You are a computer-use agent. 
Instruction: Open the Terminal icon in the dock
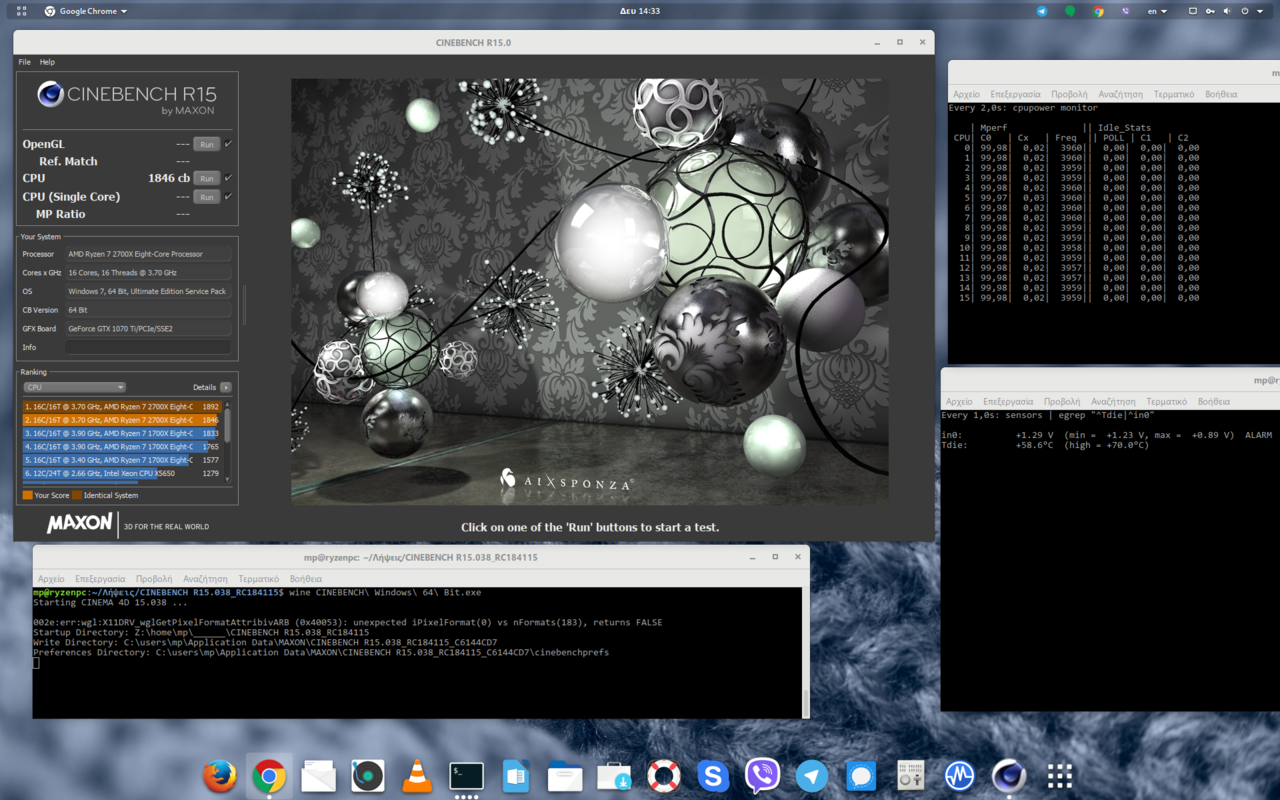[x=467, y=776]
